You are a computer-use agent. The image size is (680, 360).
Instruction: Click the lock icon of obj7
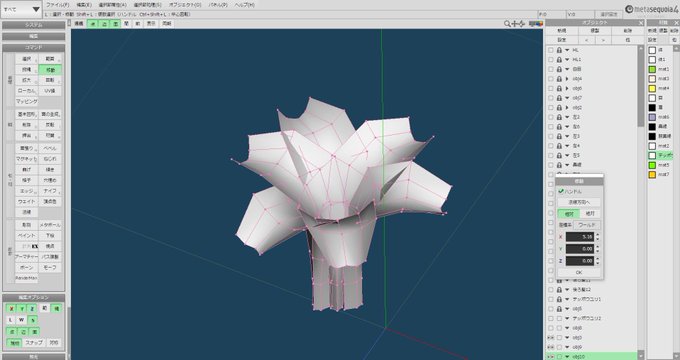pyautogui.click(x=559, y=98)
